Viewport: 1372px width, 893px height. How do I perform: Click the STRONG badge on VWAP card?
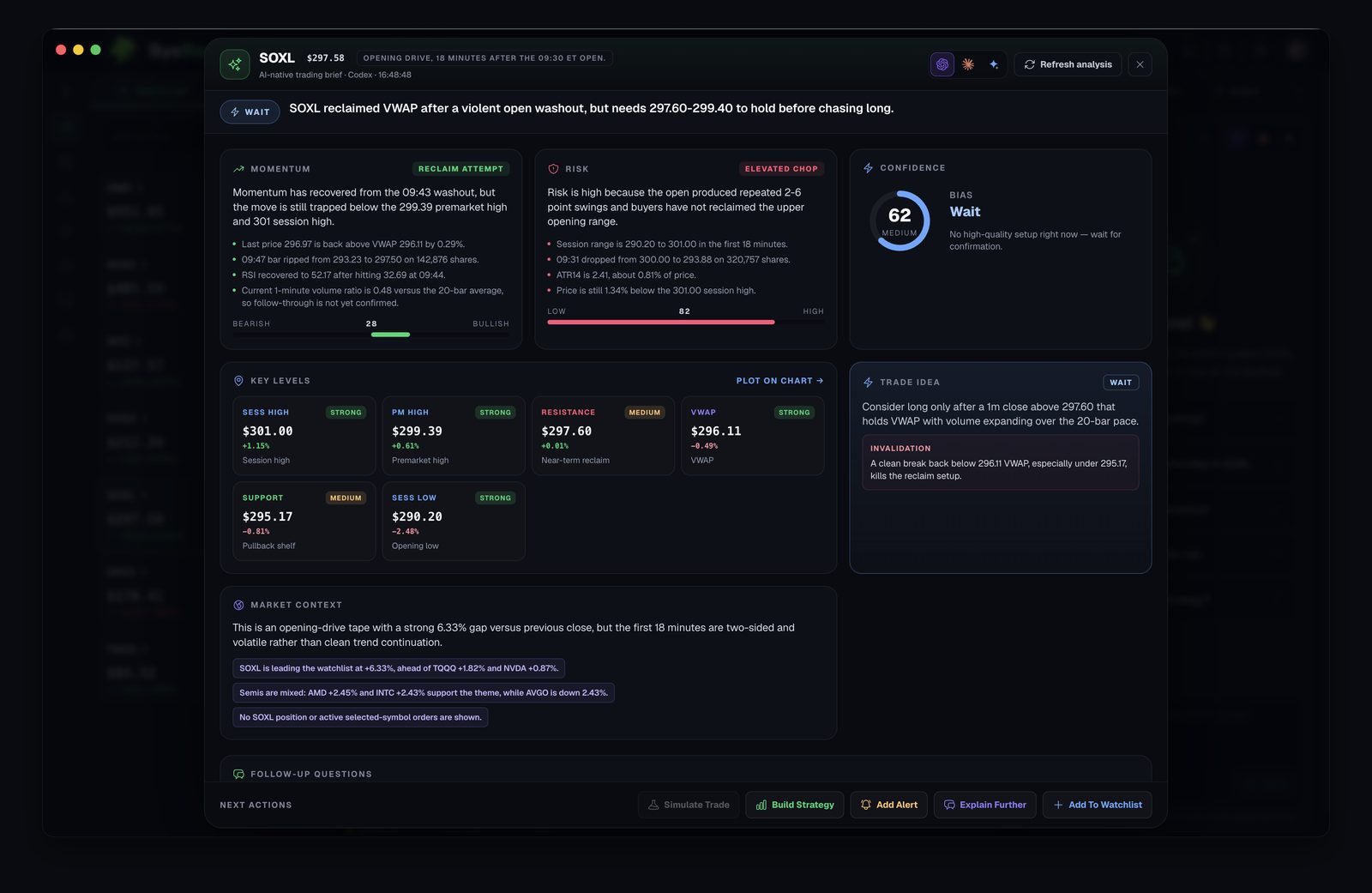(794, 413)
